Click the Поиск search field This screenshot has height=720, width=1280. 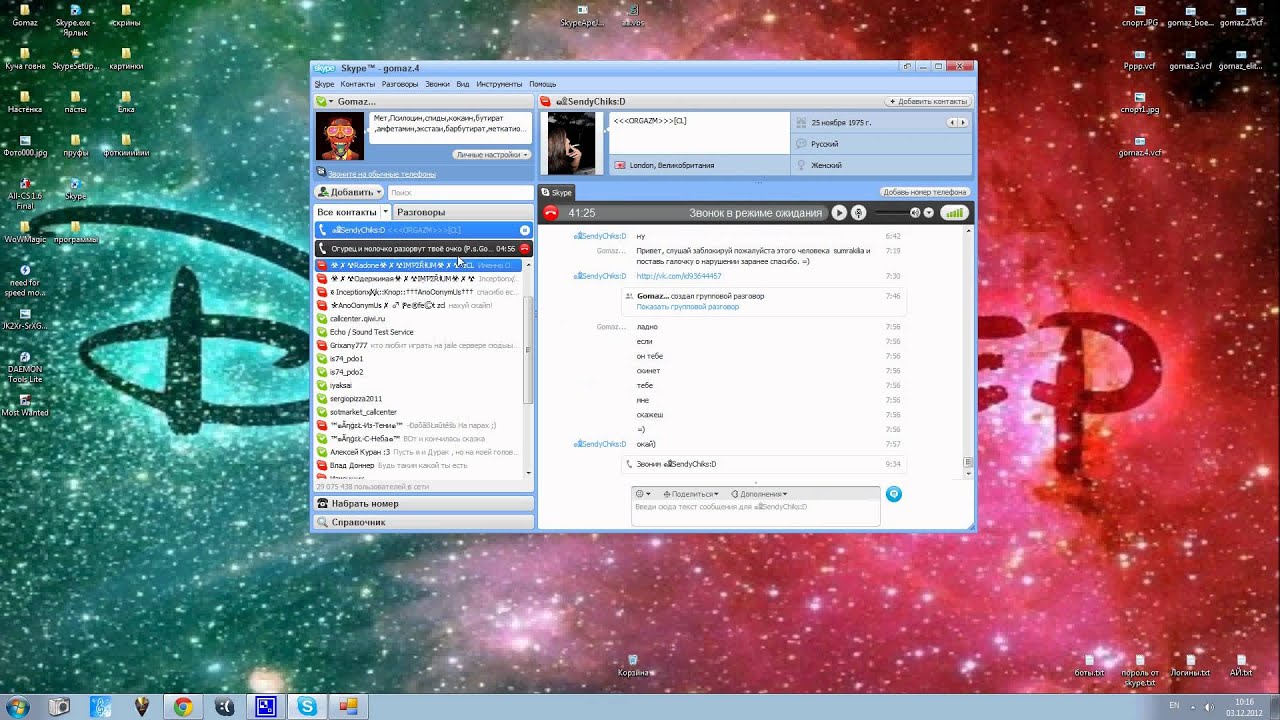tap(460, 192)
